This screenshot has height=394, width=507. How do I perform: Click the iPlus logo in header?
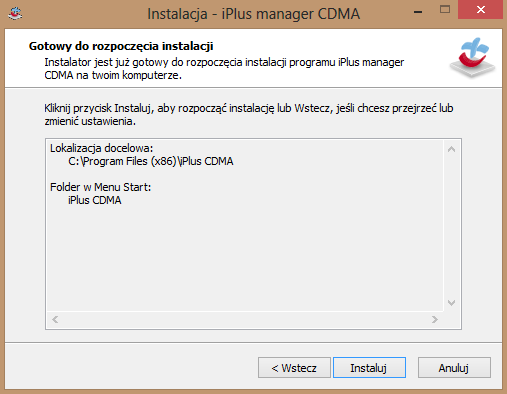pos(473,57)
